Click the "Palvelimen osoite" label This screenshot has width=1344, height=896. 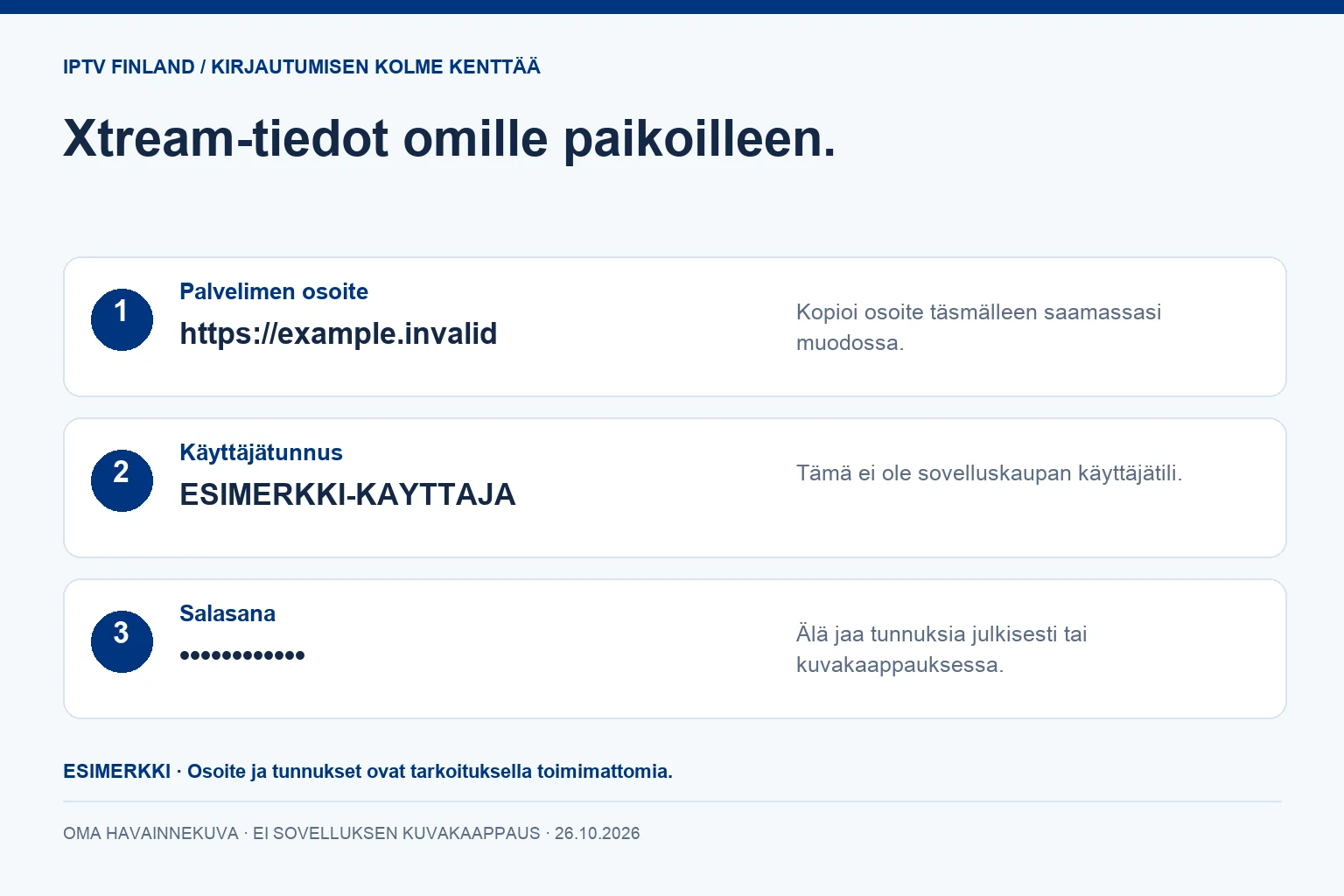[274, 291]
